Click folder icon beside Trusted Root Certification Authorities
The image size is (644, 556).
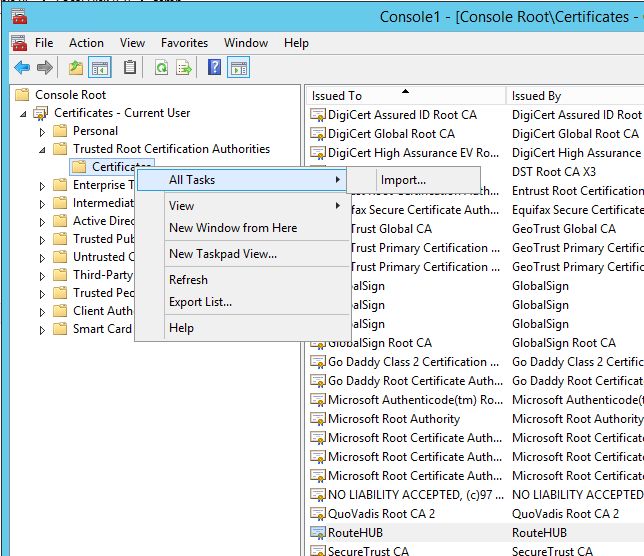60,149
